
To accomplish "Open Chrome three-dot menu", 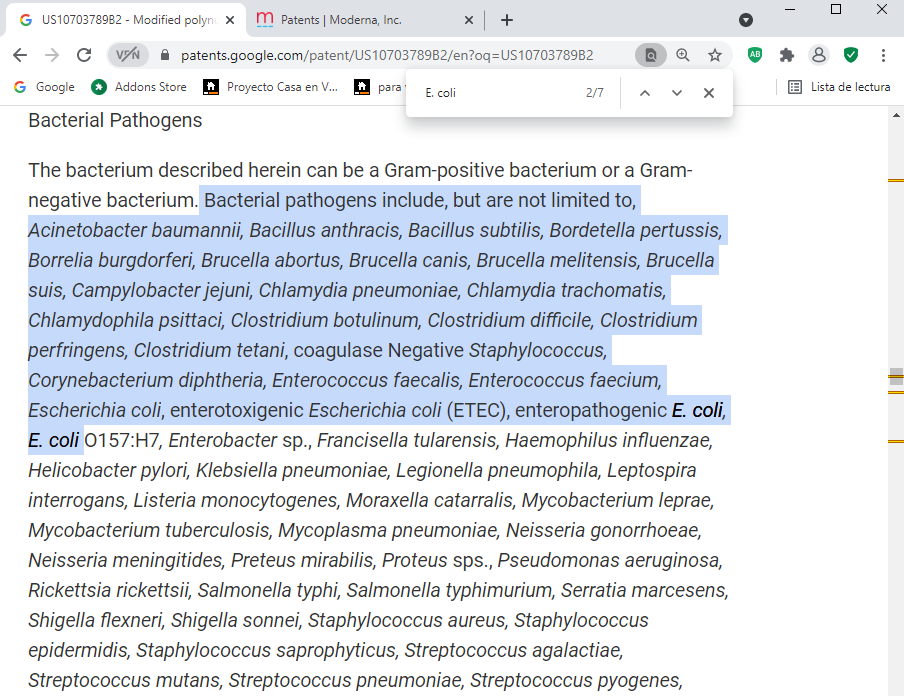I will click(x=884, y=55).
